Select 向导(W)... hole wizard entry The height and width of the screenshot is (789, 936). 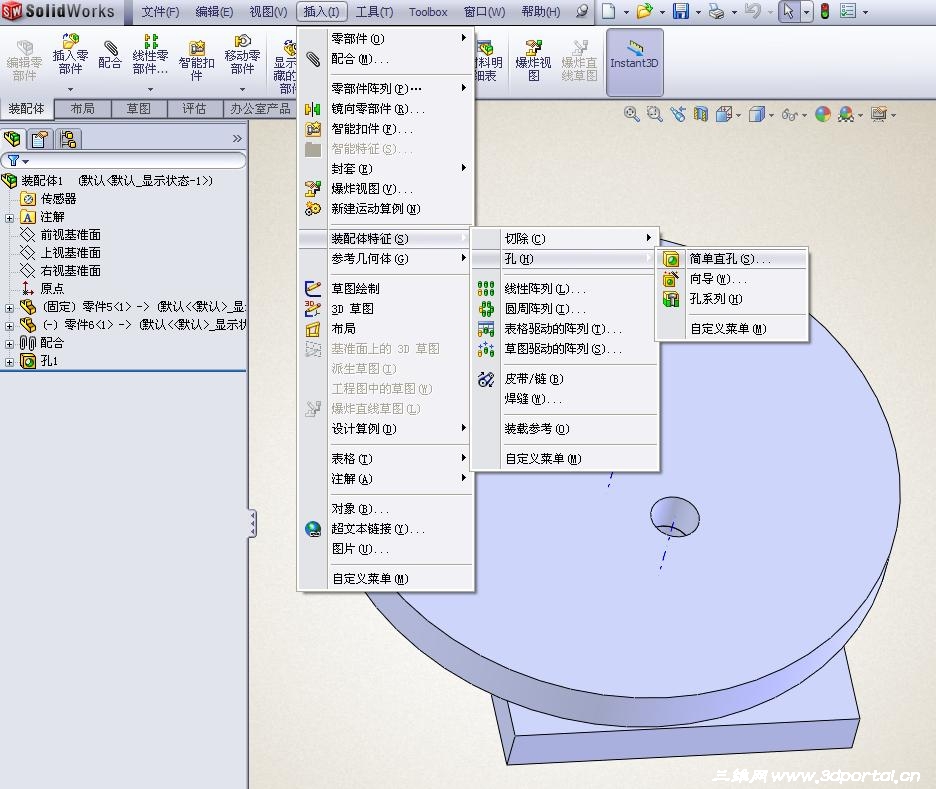(732, 279)
